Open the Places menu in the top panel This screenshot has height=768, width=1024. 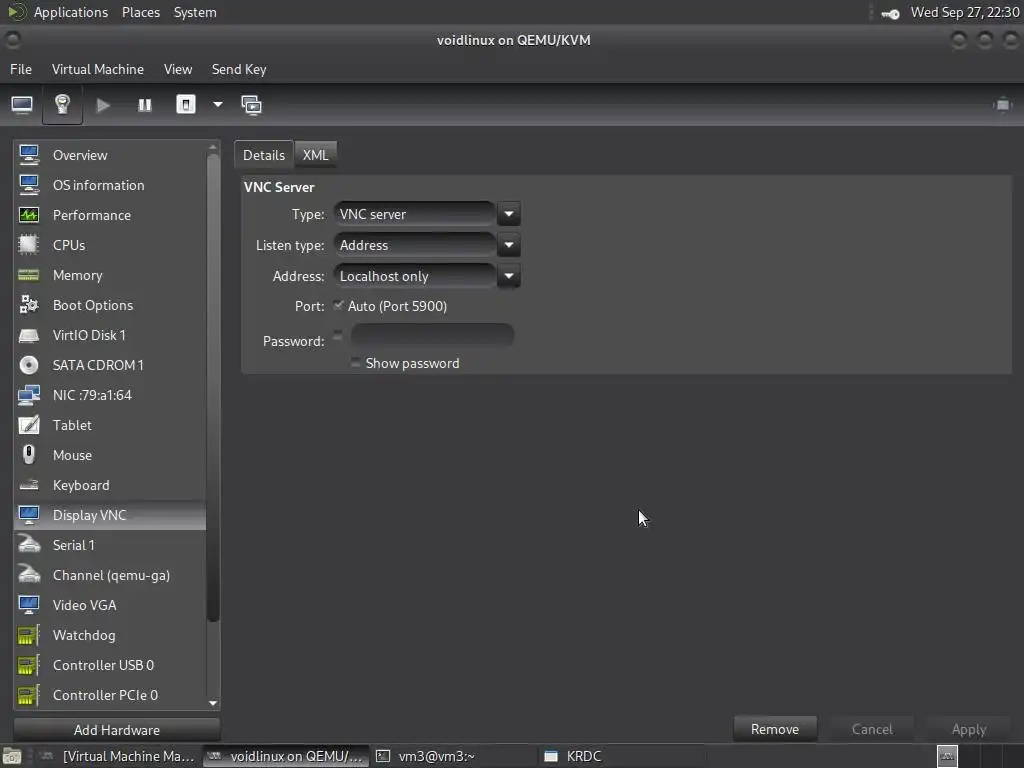tap(140, 12)
